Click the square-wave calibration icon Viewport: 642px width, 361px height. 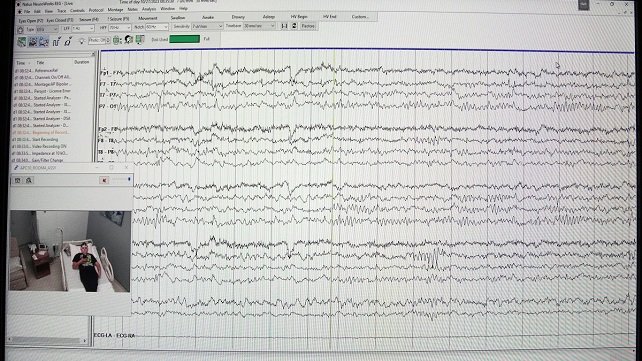point(57,41)
